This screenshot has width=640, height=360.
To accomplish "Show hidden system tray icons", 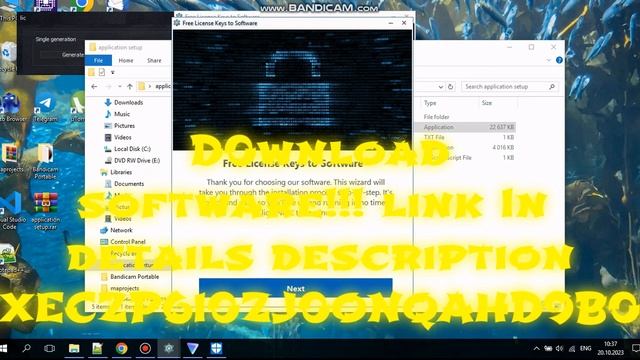I will click(536, 349).
